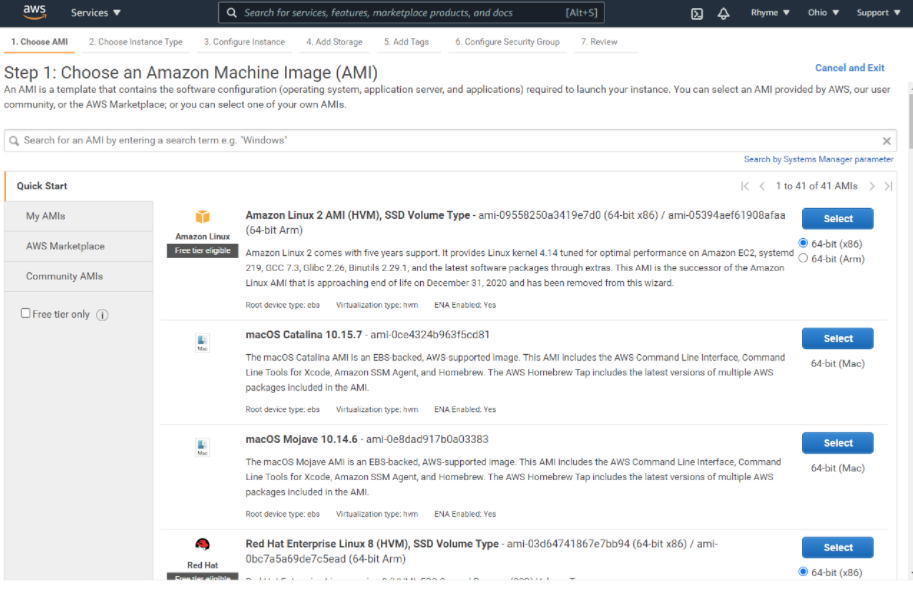
Task: Go to the next page of AMIs
Action: (872, 186)
